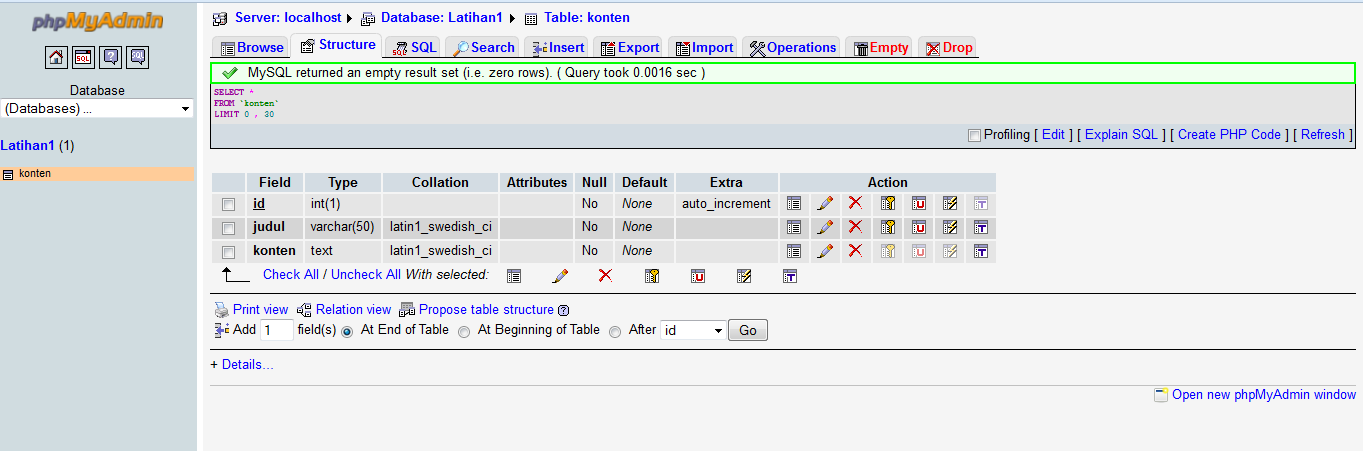Check the checkbox for the id field
Screen dimensions: 1363x451
tap(229, 204)
